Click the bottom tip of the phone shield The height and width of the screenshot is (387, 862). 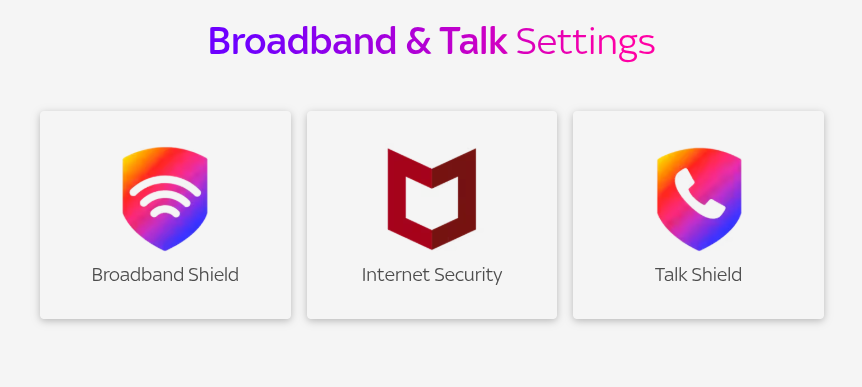click(x=699, y=246)
